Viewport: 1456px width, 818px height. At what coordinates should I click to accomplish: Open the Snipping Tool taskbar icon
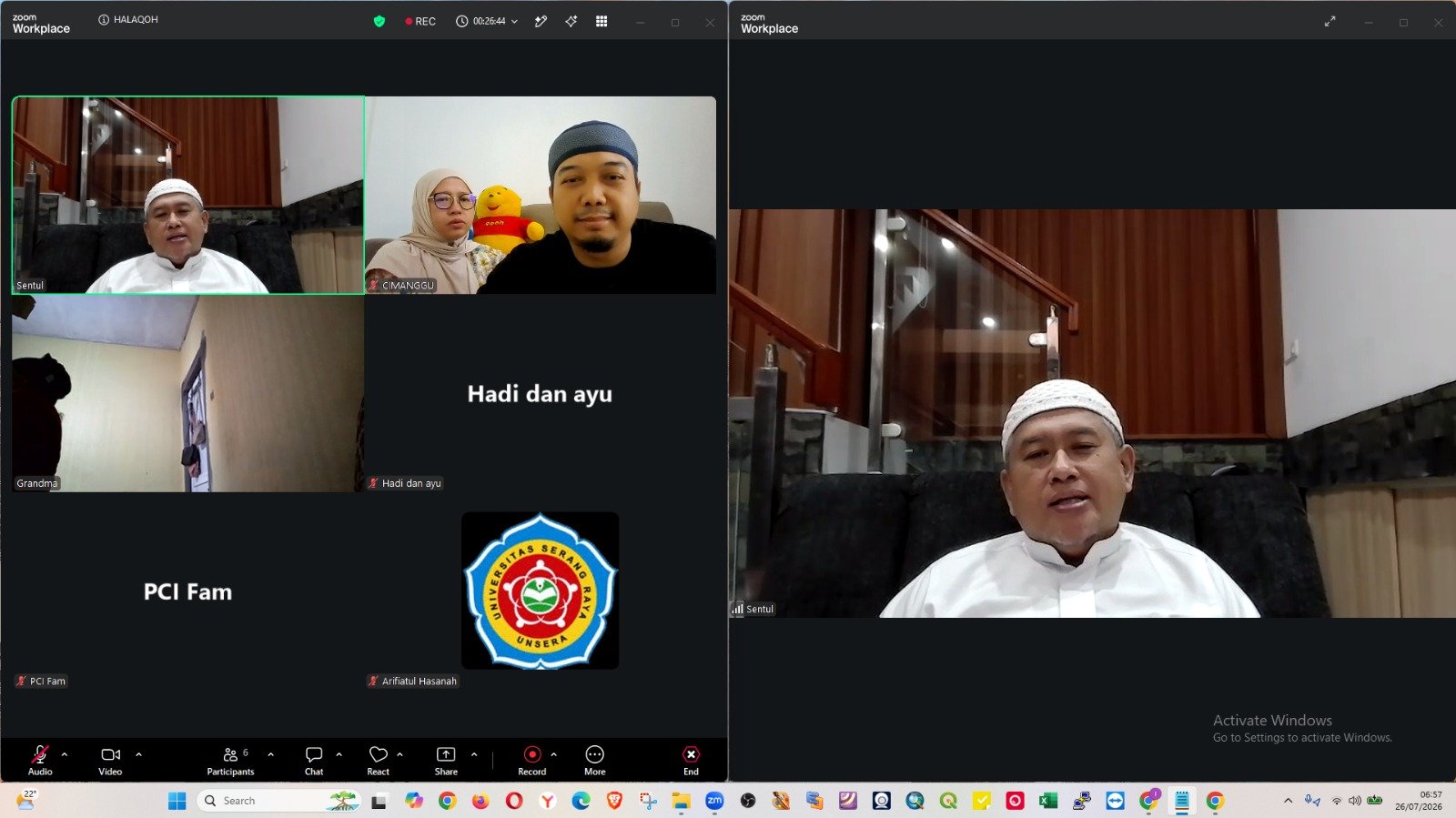[x=648, y=801]
